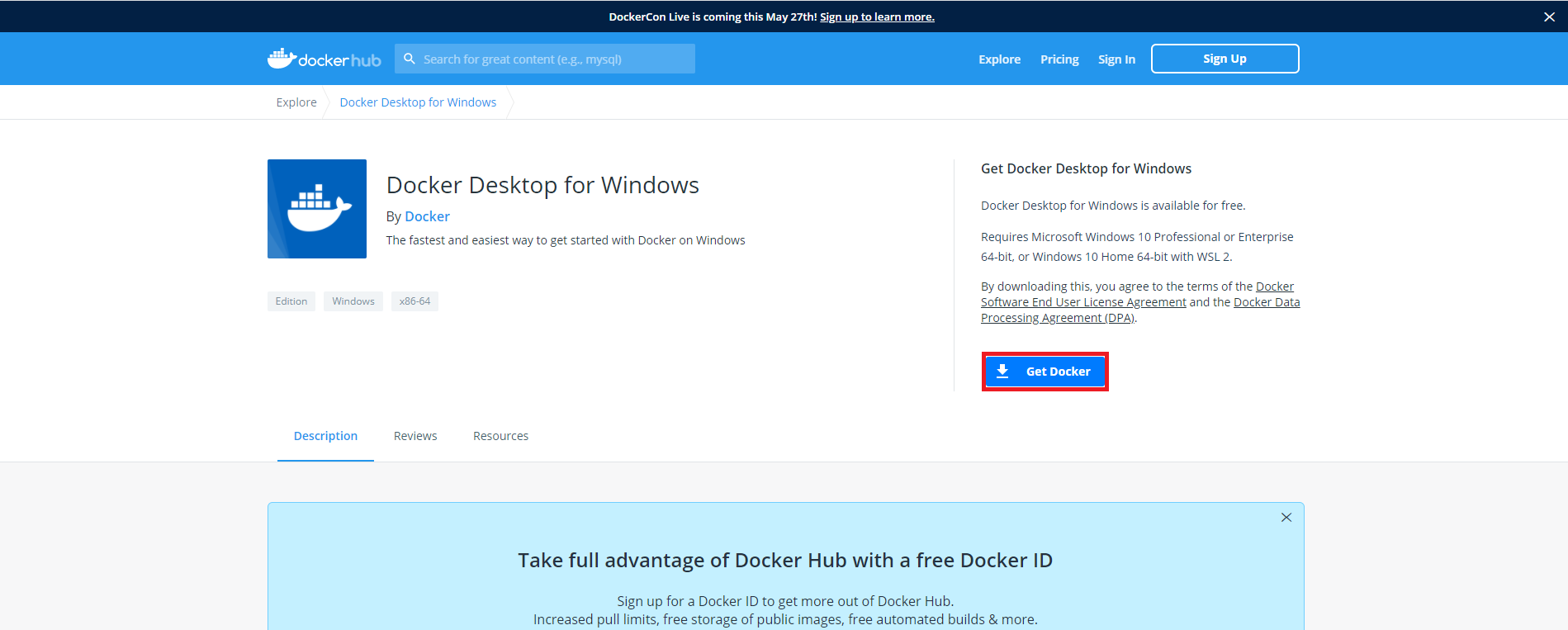Click Sign In in header
The image size is (1568, 630).
1116,59
